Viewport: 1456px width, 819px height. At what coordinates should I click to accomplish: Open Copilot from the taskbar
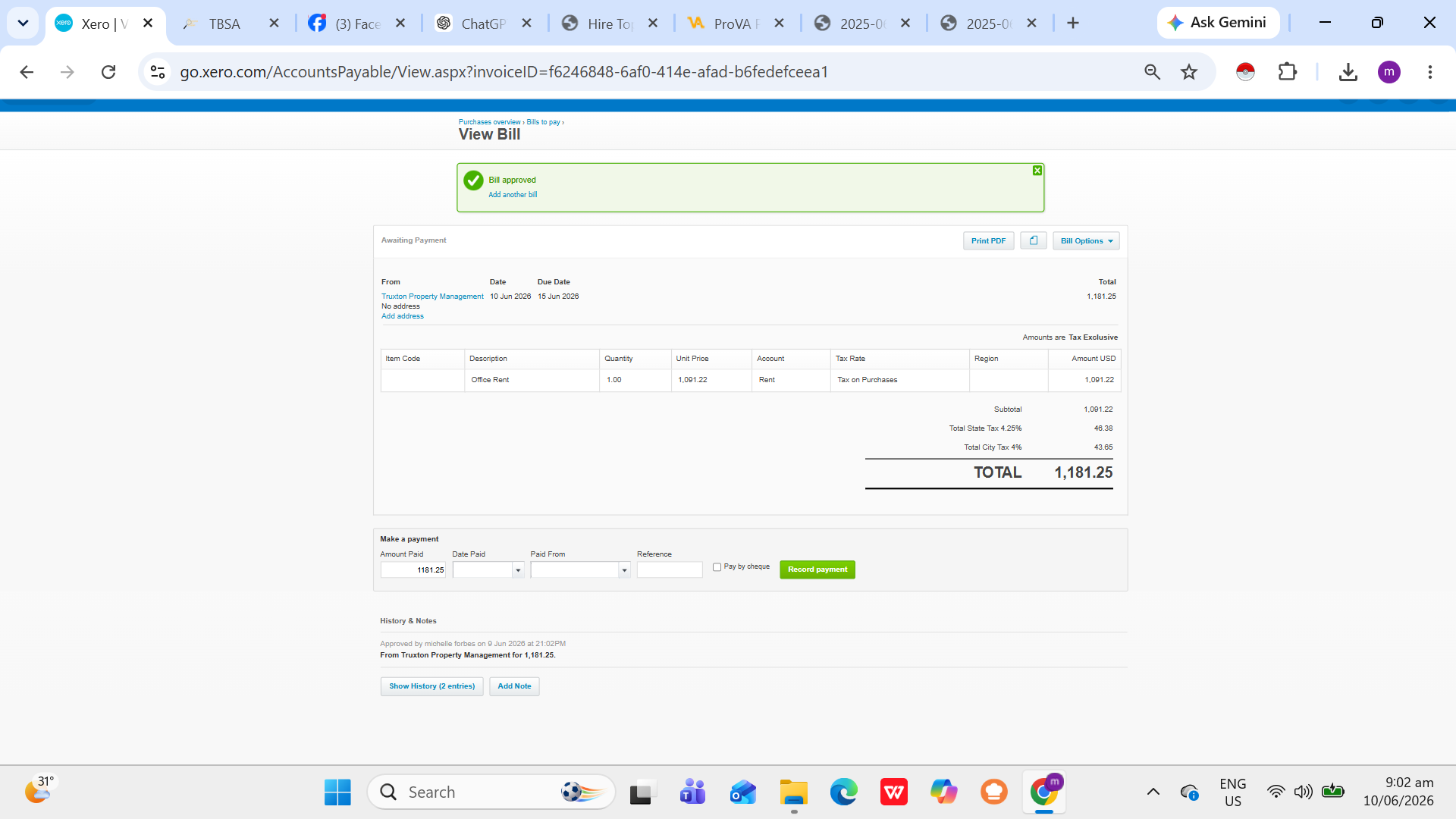coord(944,792)
